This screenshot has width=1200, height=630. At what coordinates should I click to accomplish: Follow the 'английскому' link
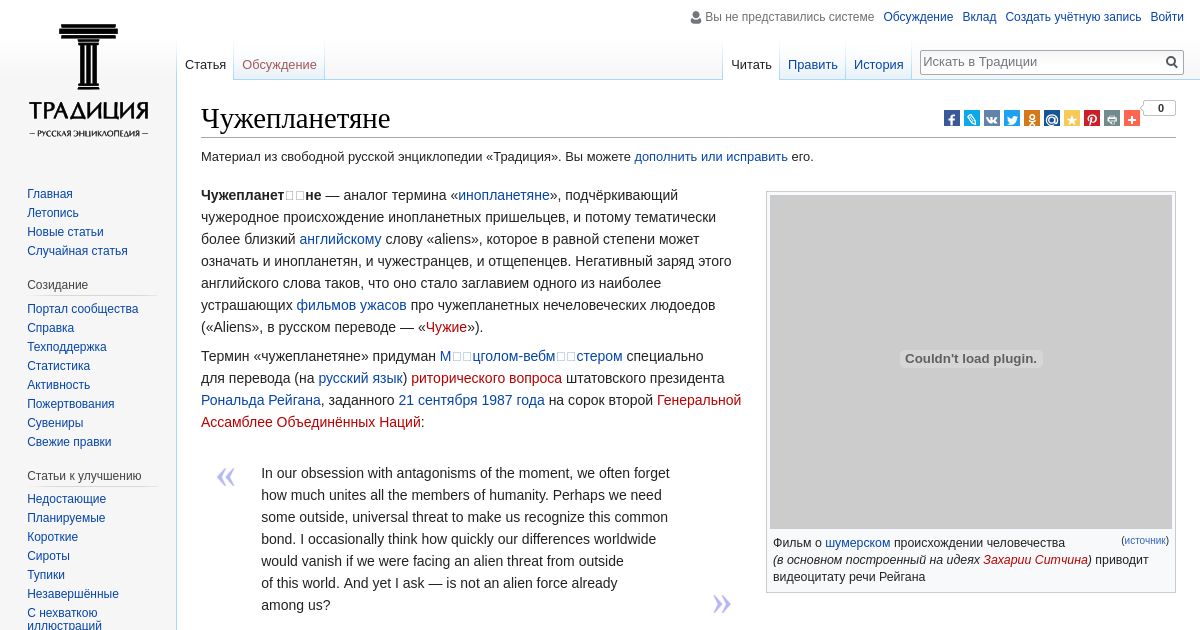pyautogui.click(x=340, y=239)
